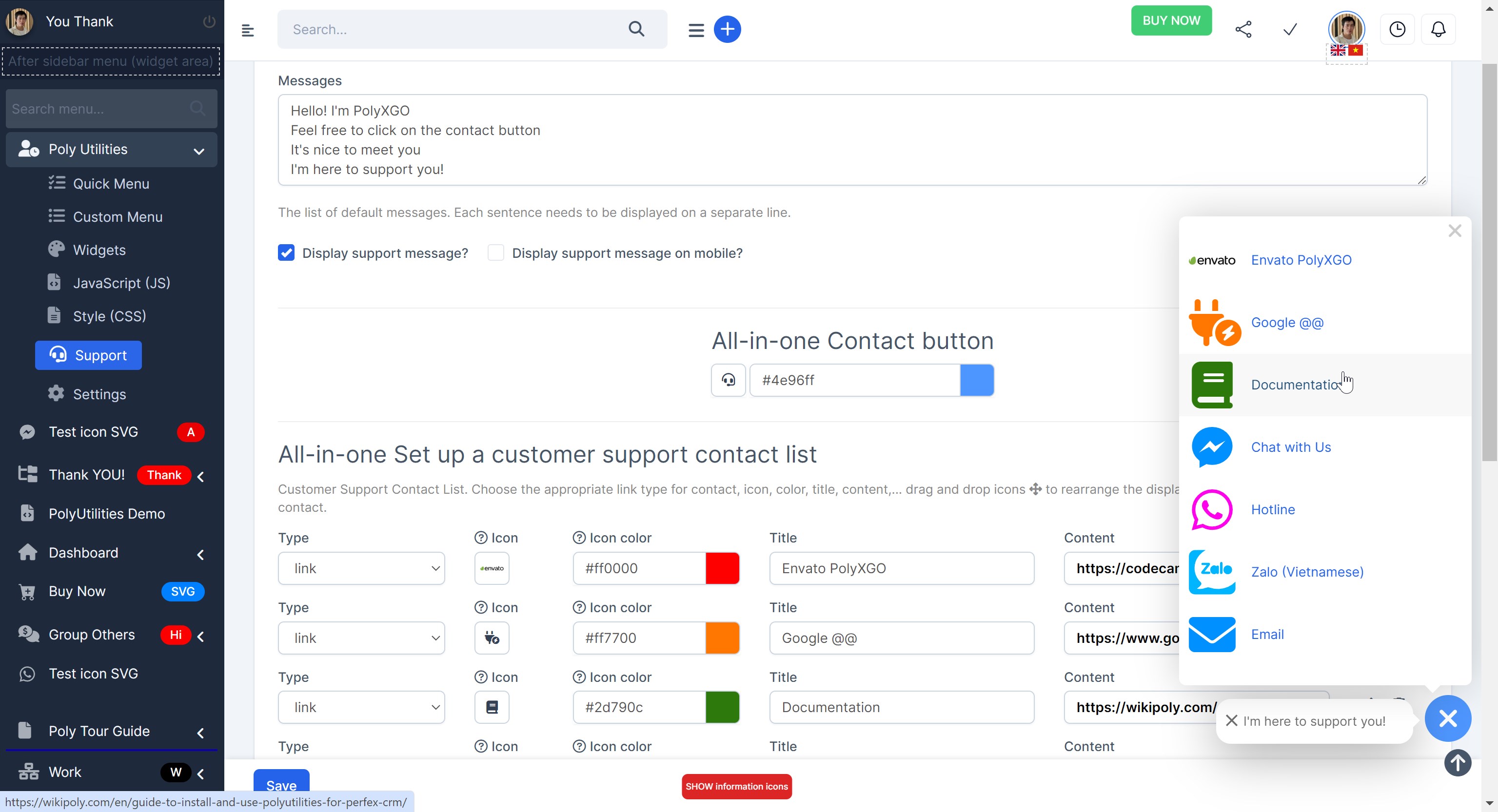1498x812 pixels.
Task: Enable Display support message on mobile
Action: click(x=495, y=252)
